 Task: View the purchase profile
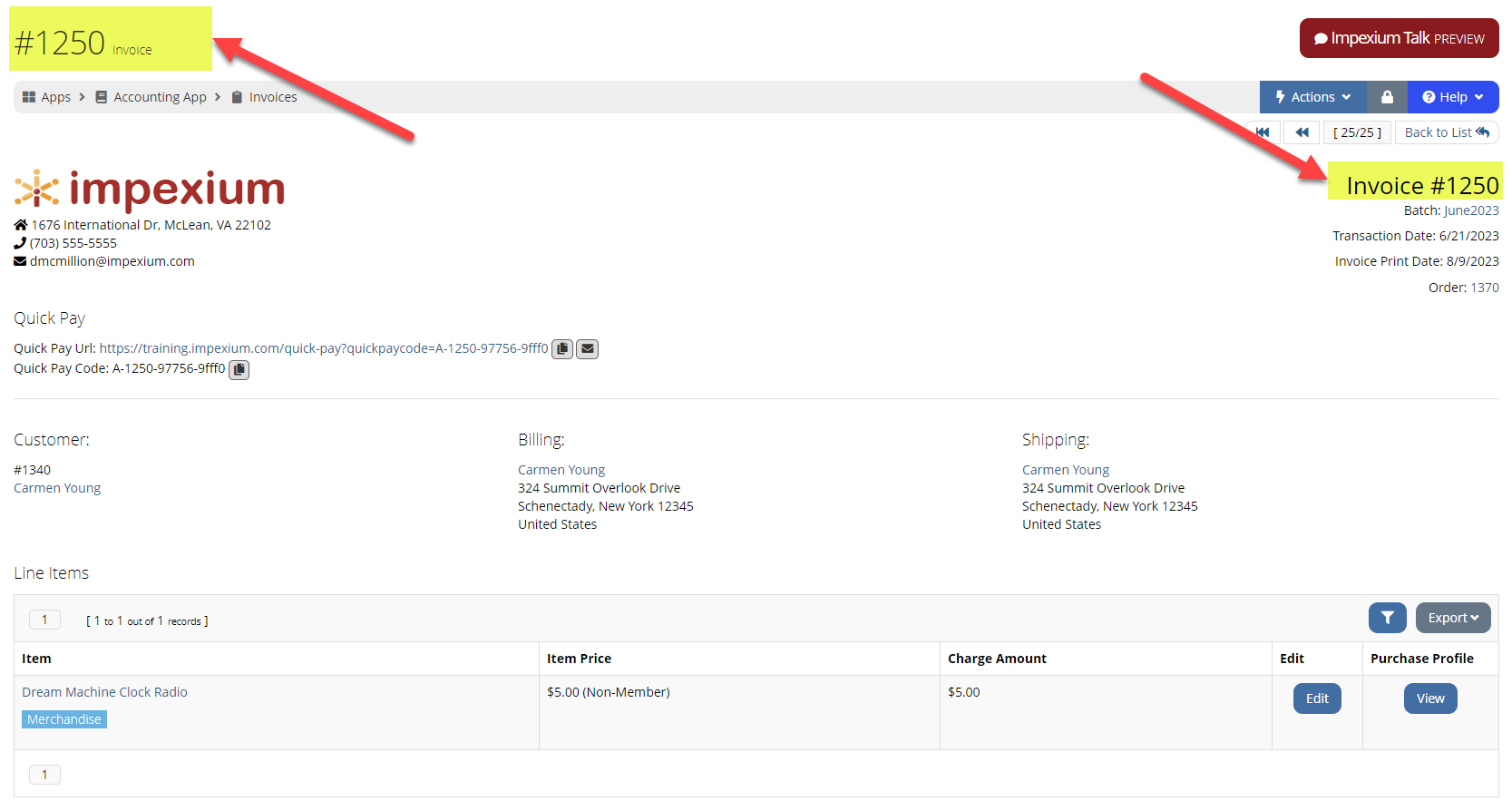[x=1430, y=698]
